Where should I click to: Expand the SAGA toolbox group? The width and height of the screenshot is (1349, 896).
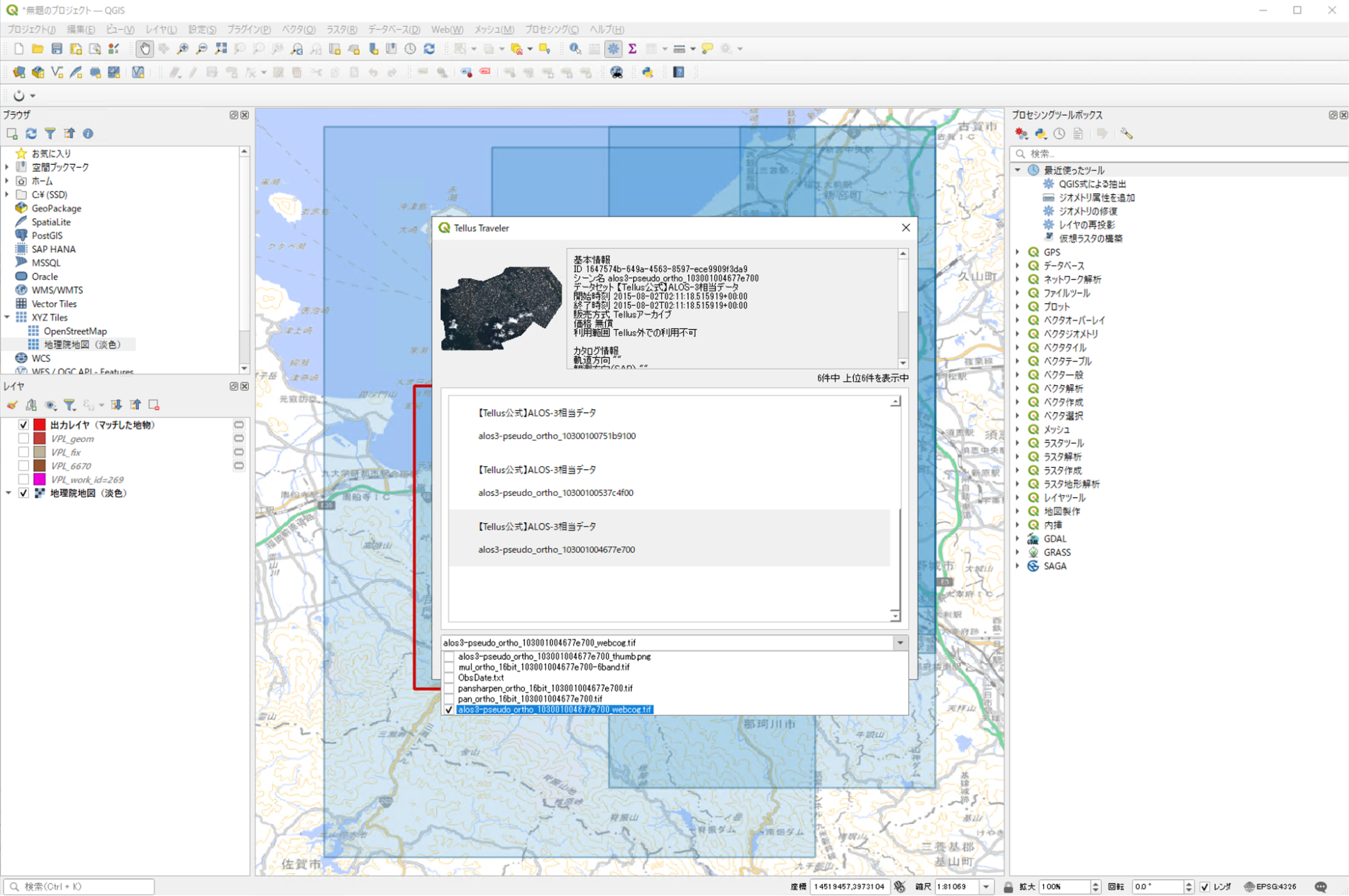point(1018,566)
